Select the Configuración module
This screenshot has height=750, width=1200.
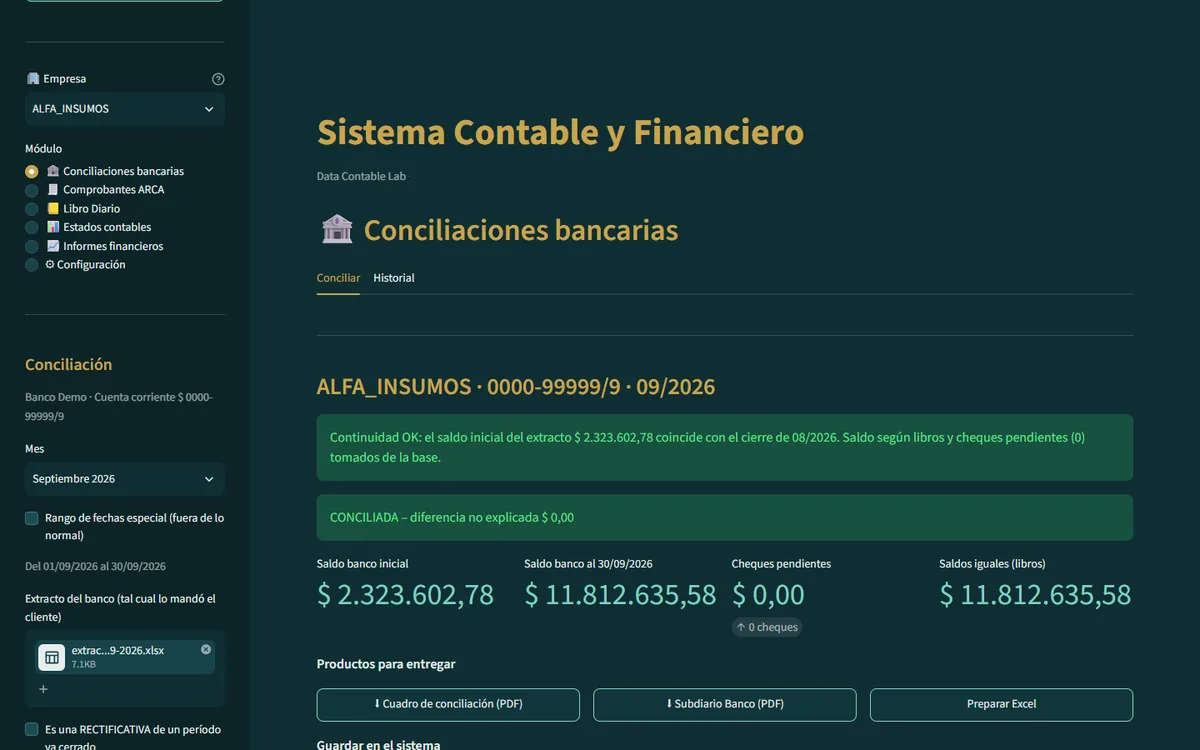(x=76, y=265)
